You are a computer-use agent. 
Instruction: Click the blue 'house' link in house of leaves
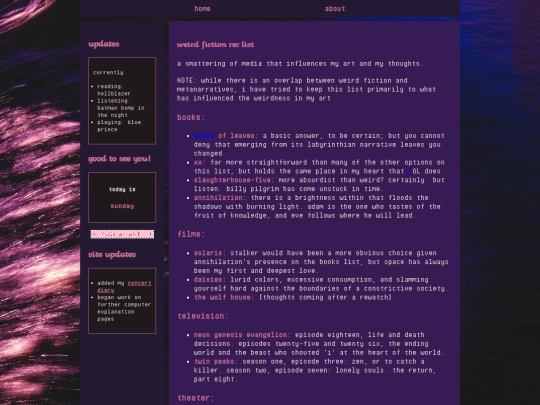point(204,136)
